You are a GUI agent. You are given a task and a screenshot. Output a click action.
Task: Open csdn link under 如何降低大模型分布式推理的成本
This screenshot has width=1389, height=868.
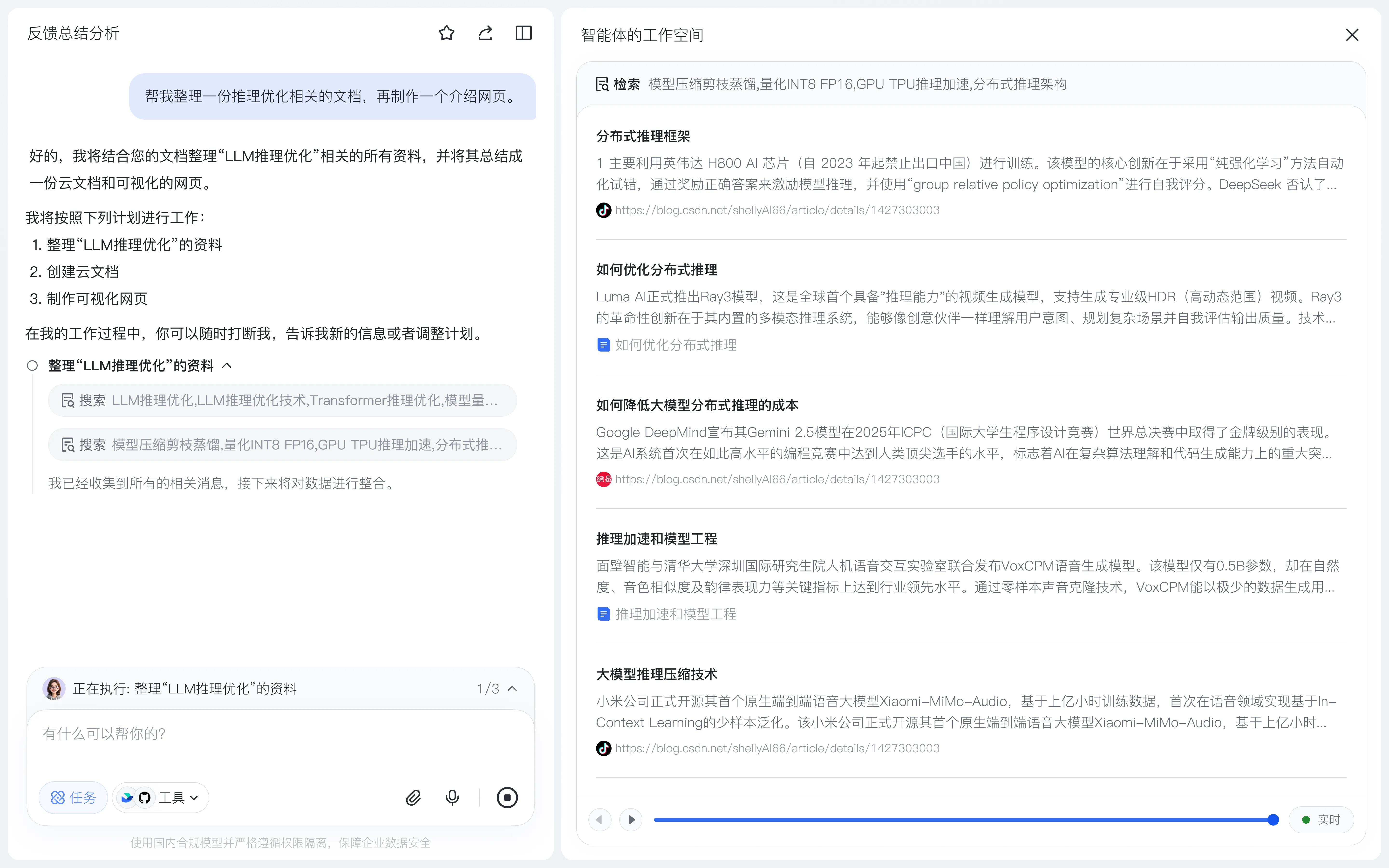[x=777, y=479]
